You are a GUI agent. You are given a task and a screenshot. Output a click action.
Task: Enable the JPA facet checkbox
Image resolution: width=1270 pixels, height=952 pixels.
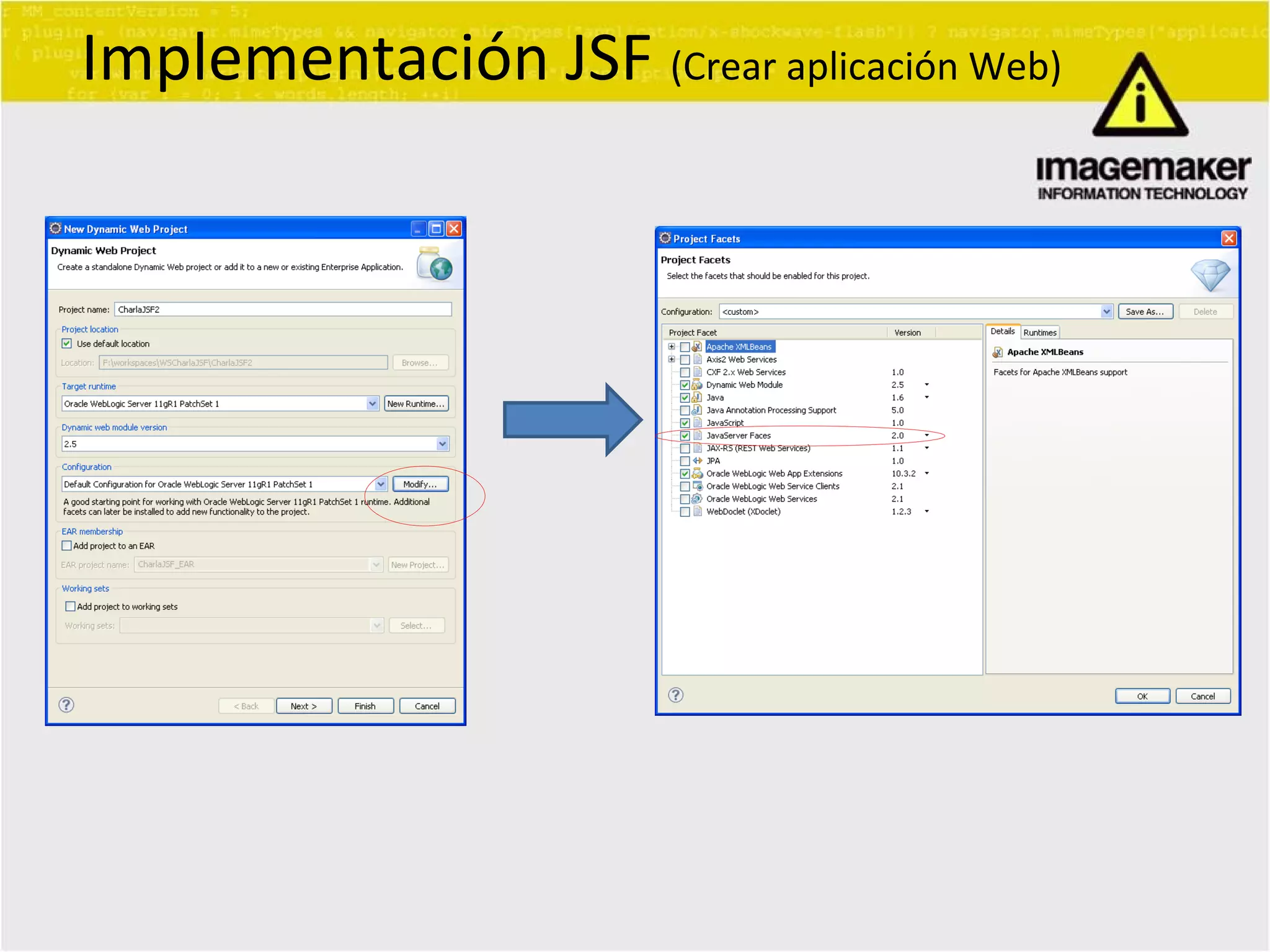click(685, 461)
